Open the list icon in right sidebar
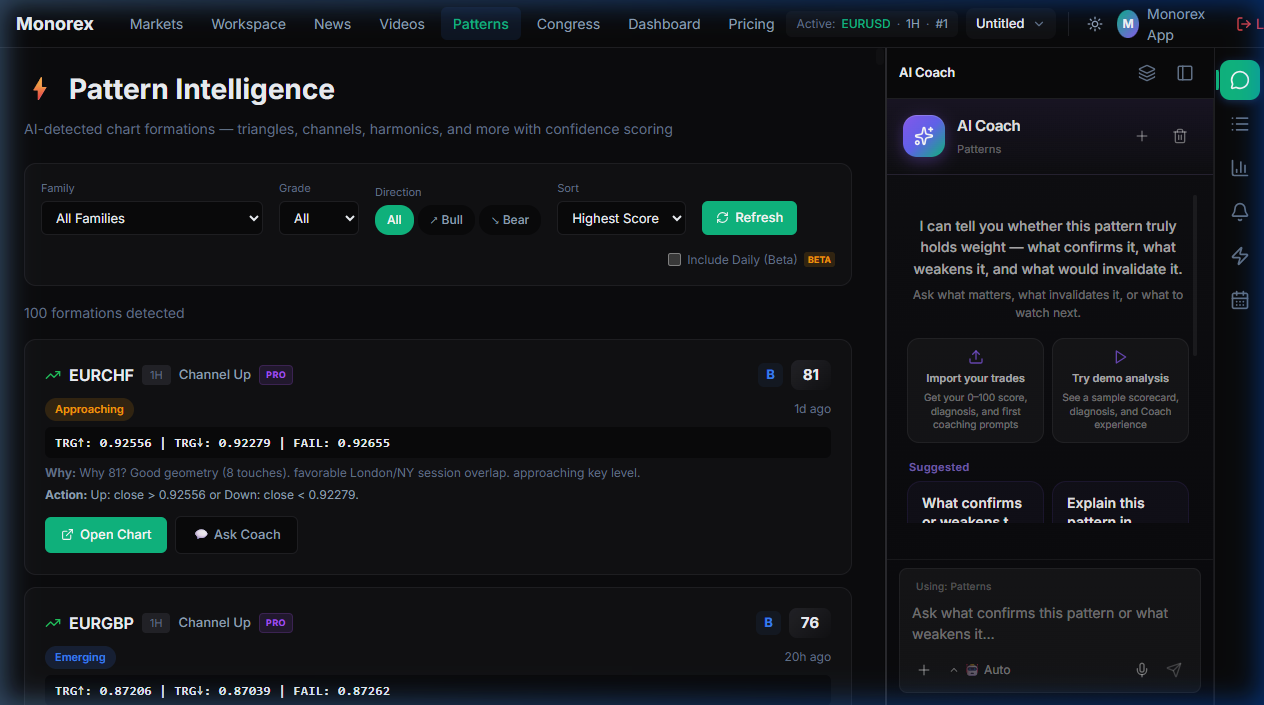This screenshot has width=1264, height=705. (x=1239, y=124)
